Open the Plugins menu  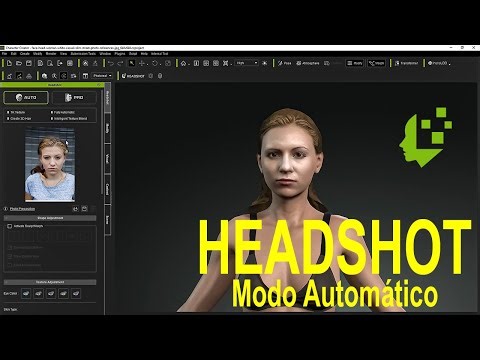[120, 54]
